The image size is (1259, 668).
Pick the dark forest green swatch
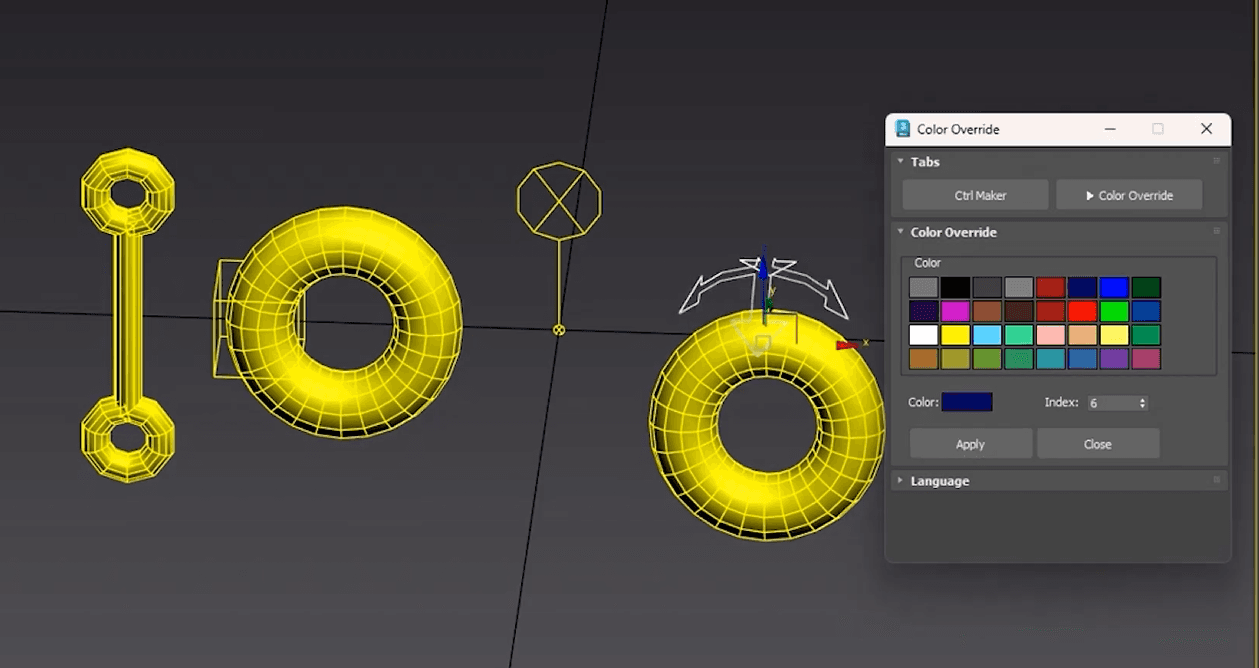click(x=1146, y=288)
